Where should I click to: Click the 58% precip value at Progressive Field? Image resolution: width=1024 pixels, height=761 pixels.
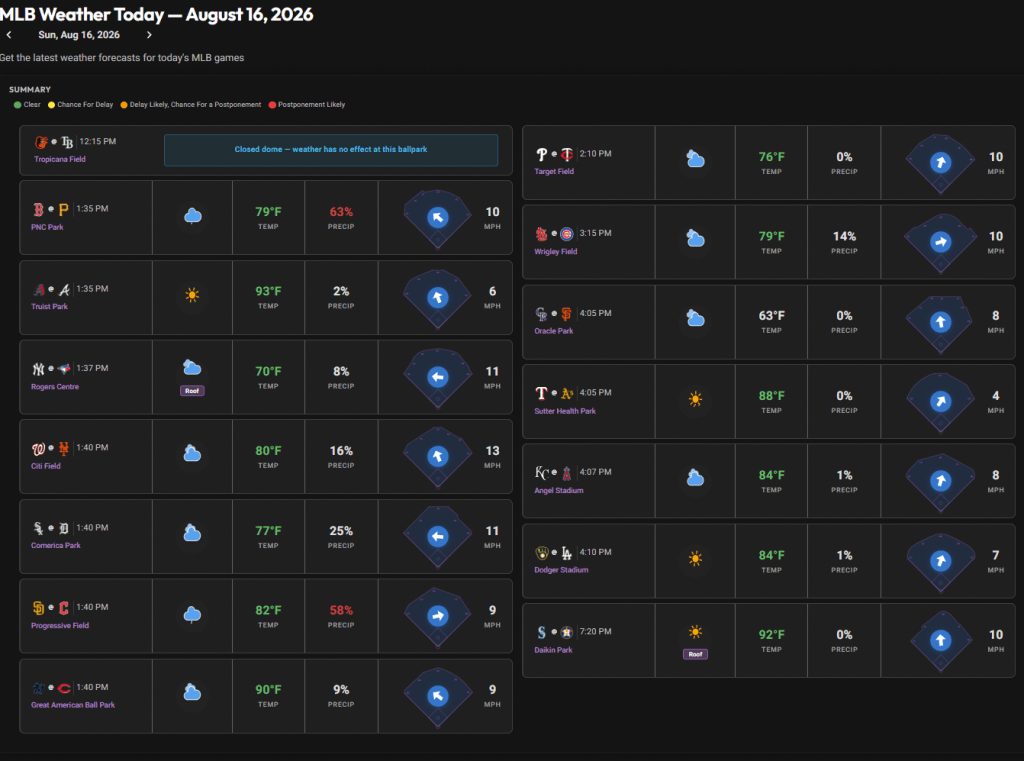(341, 610)
